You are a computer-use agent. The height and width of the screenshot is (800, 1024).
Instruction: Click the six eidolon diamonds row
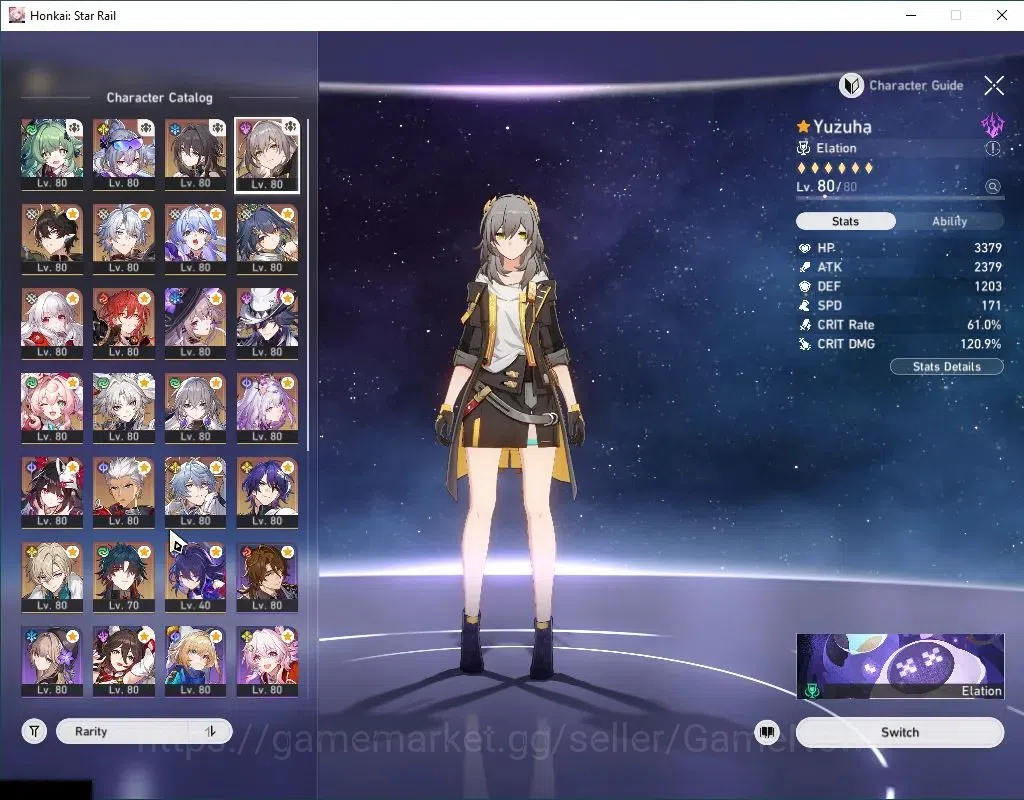click(x=835, y=168)
